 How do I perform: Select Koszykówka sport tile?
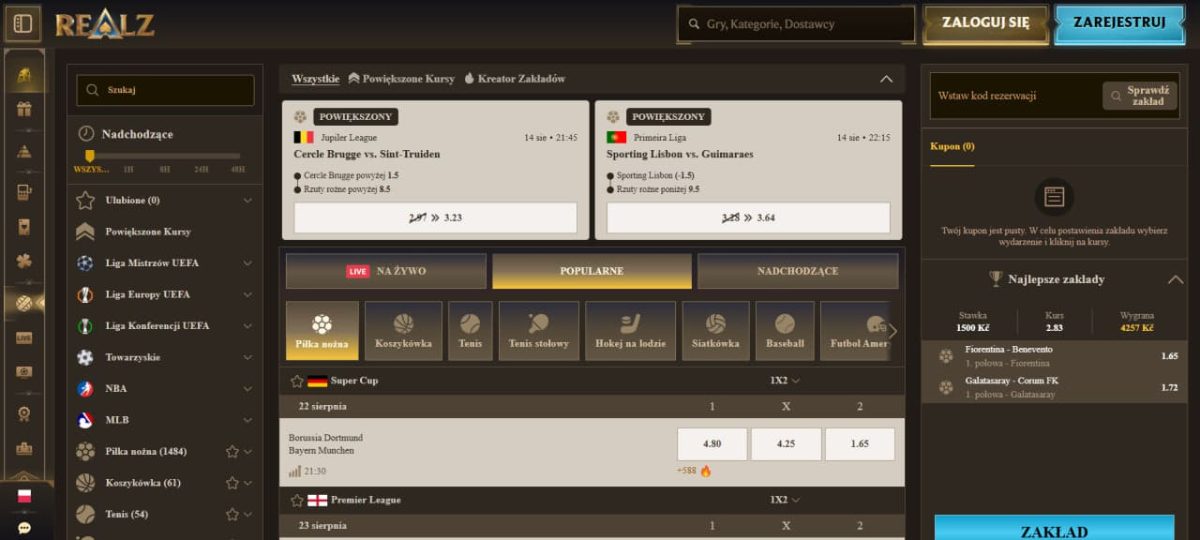coord(403,331)
